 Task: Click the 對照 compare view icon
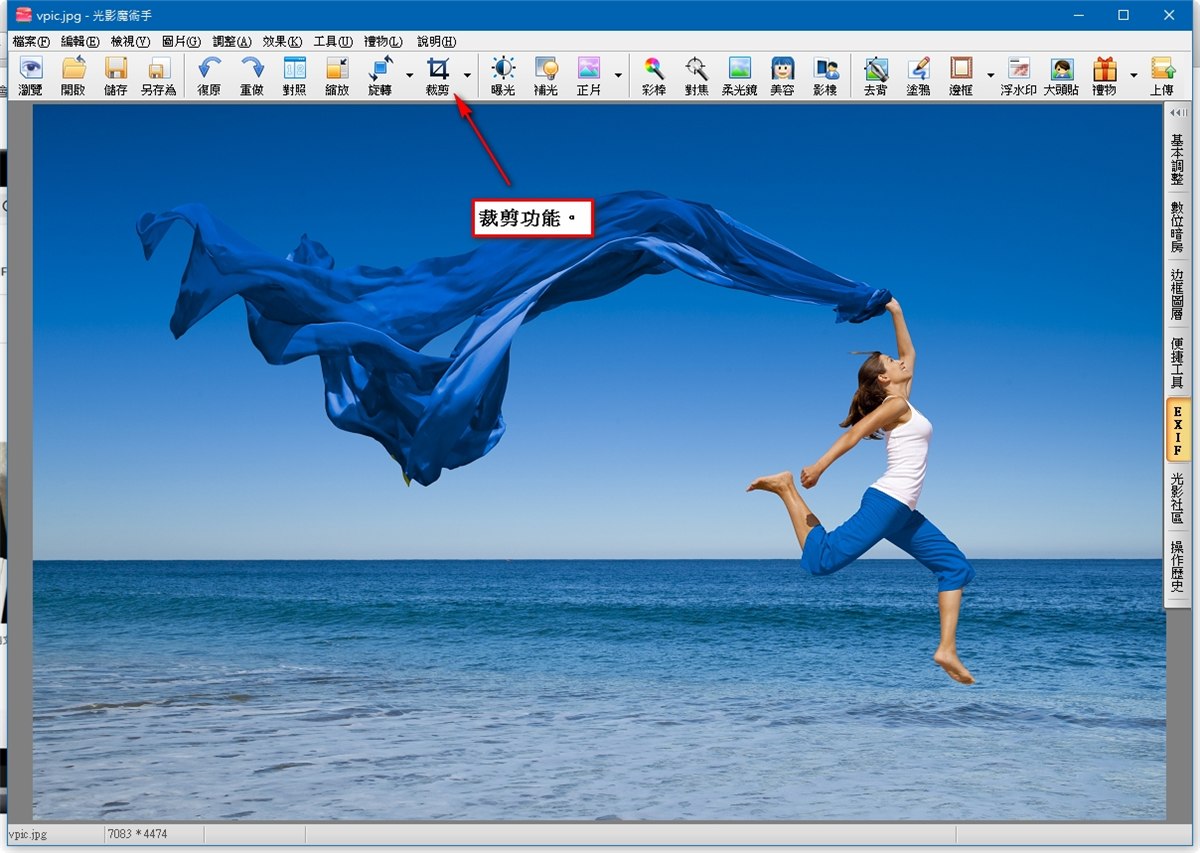click(294, 70)
